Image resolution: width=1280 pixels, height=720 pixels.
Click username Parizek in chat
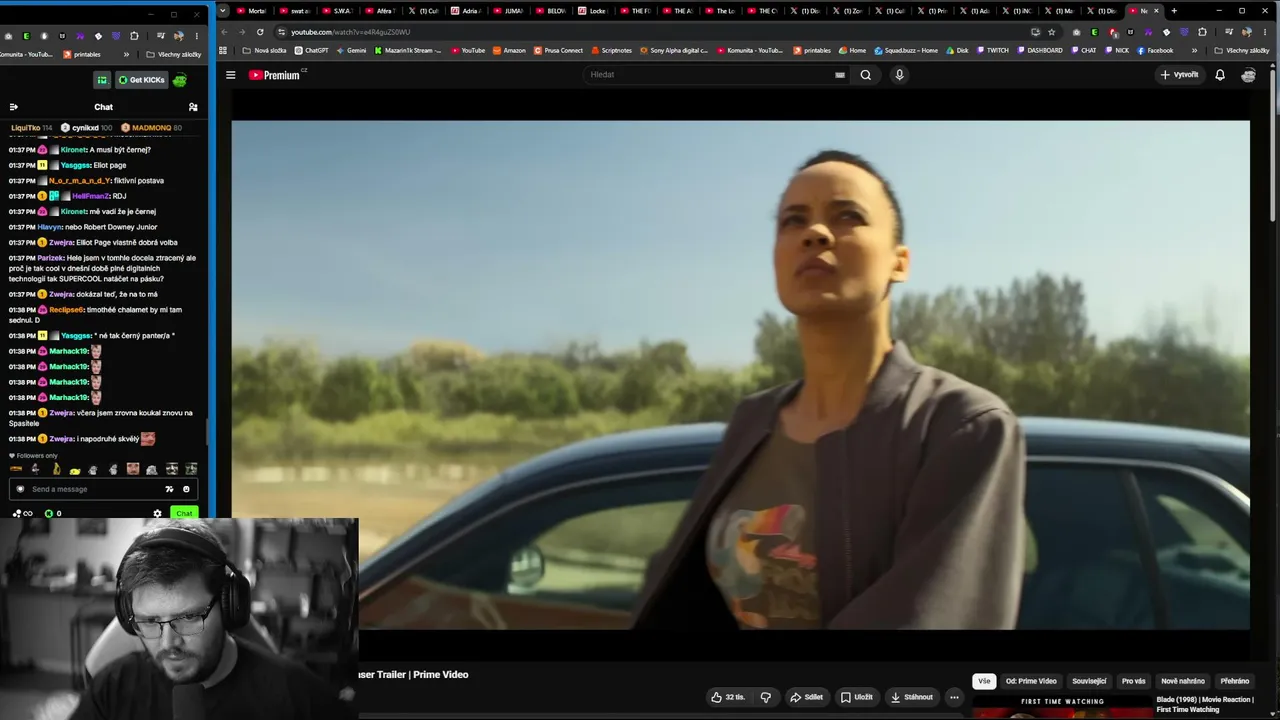coord(51,258)
